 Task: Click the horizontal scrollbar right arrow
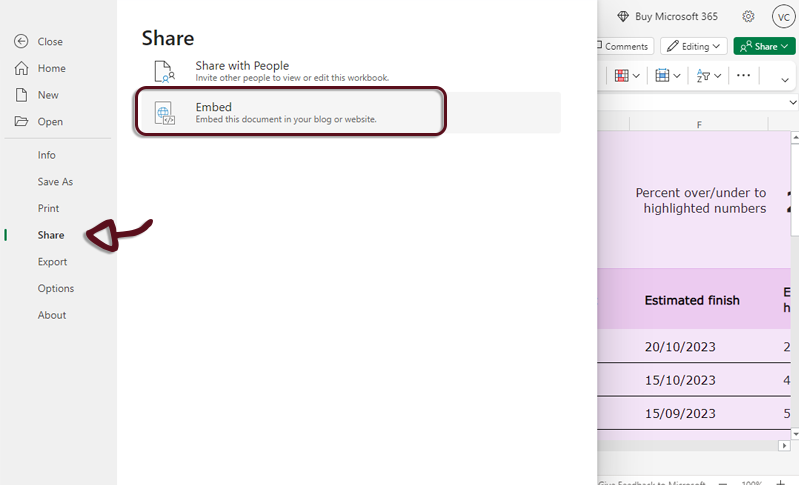(785, 445)
